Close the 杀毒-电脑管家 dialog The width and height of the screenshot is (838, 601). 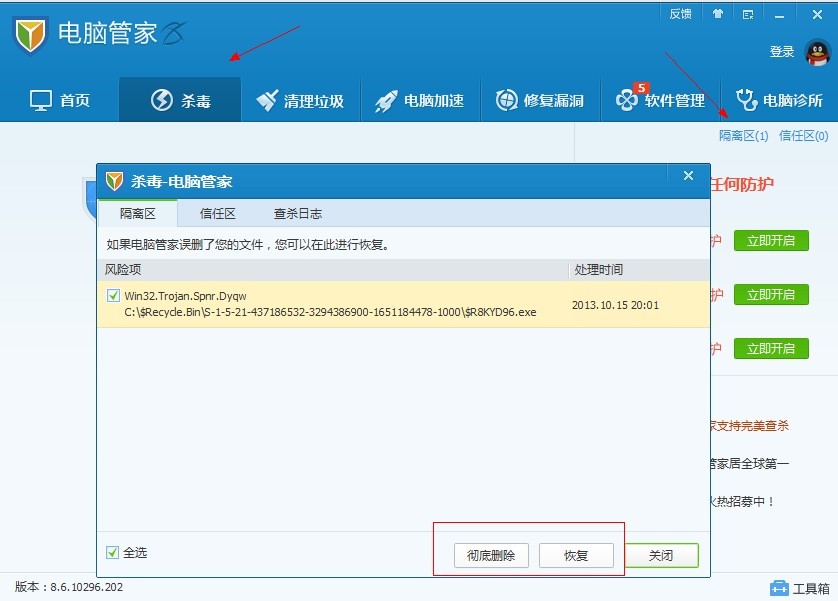click(x=688, y=175)
